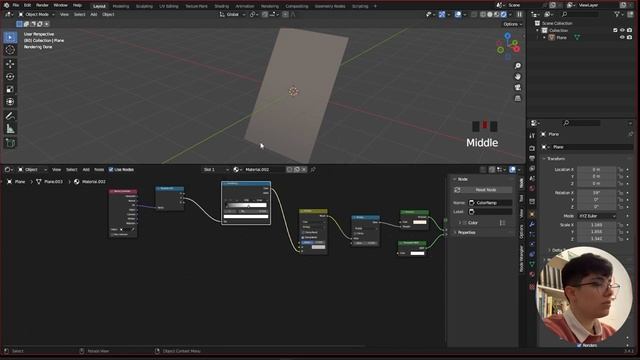Open the Window menu
Image resolution: width=640 pixels, height=360 pixels.
tap(60, 5)
